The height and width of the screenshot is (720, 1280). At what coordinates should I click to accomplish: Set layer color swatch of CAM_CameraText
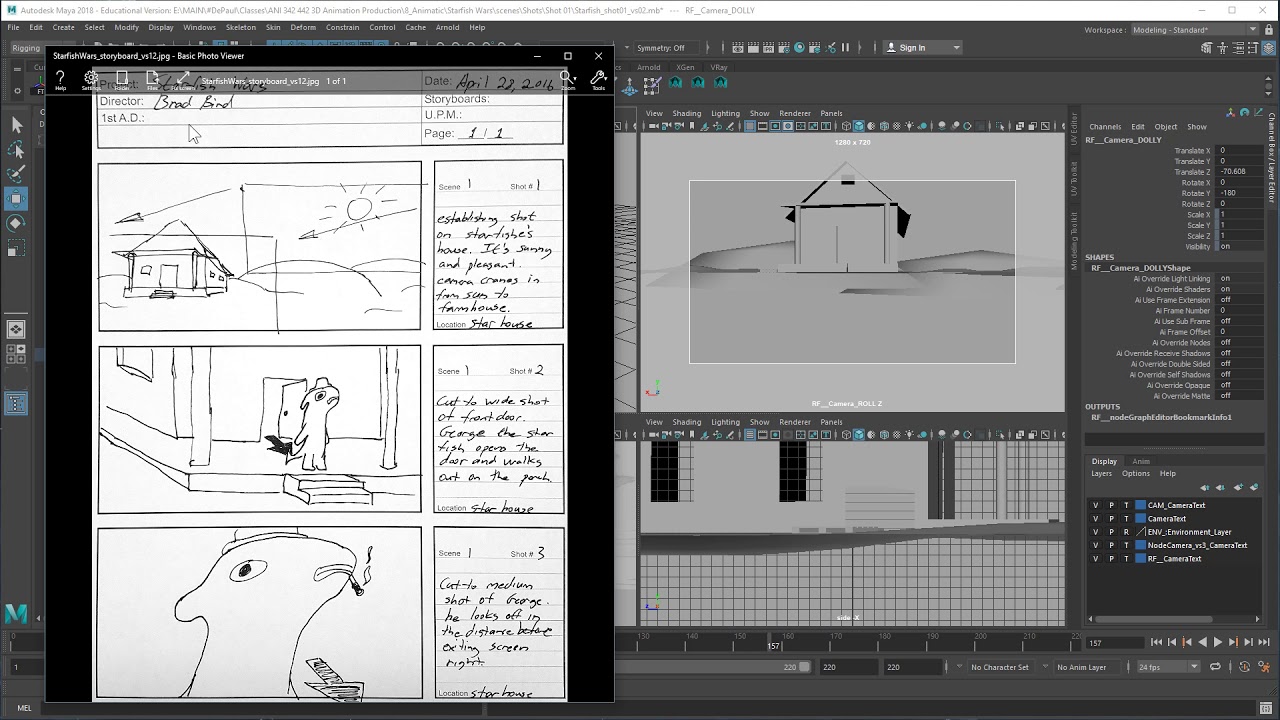(1140, 505)
